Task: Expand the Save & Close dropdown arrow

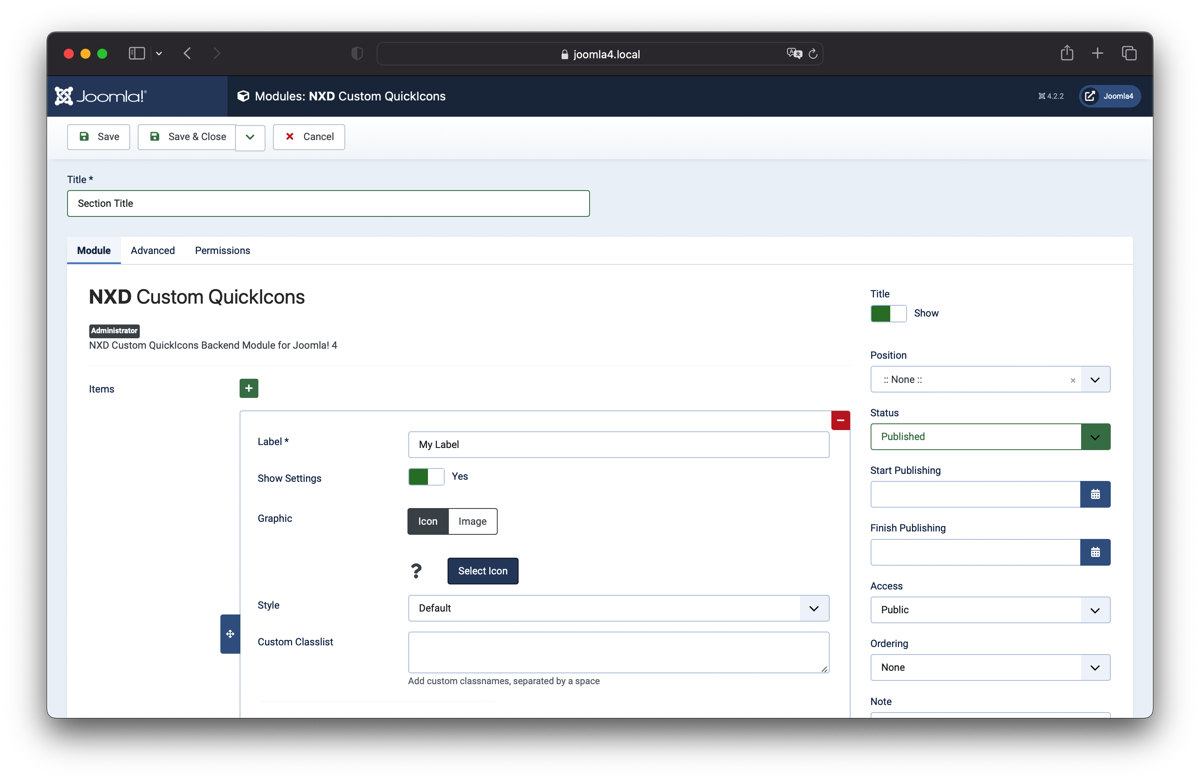Action: [250, 137]
